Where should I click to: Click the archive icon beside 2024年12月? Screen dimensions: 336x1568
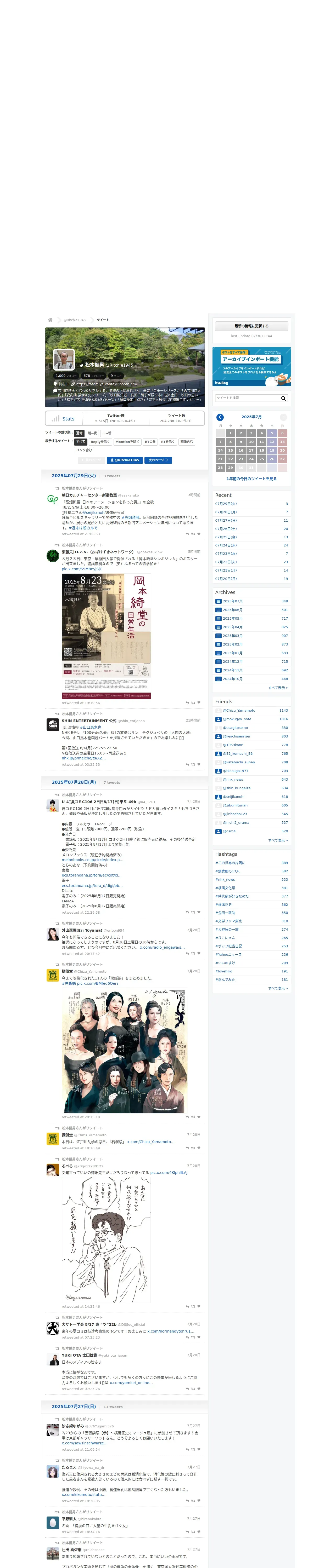(218, 662)
